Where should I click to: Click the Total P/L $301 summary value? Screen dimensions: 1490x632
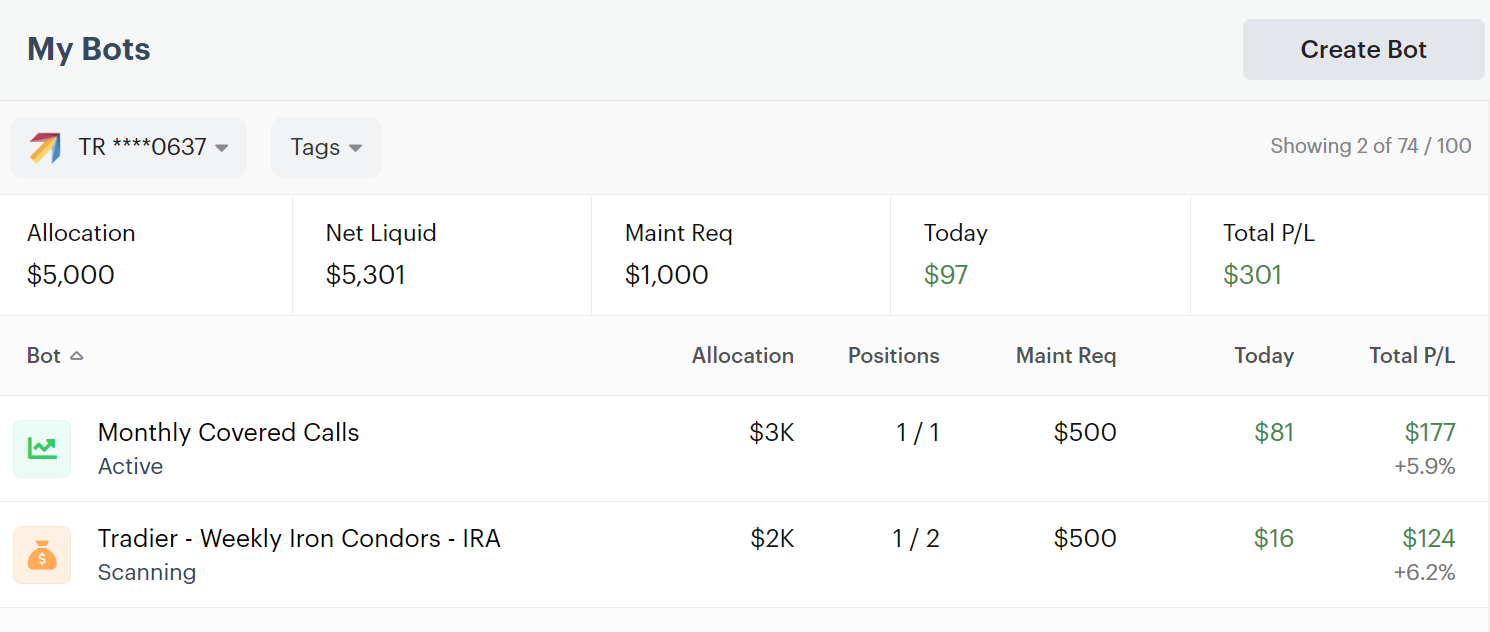(1252, 275)
